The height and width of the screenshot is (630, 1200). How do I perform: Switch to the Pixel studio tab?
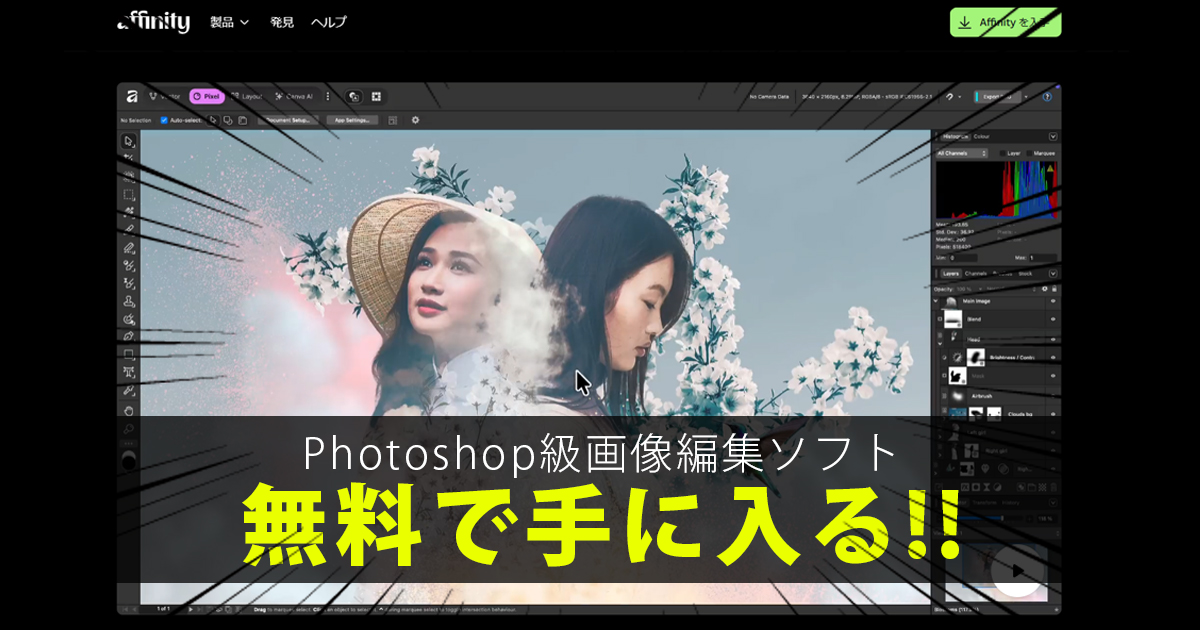point(207,97)
